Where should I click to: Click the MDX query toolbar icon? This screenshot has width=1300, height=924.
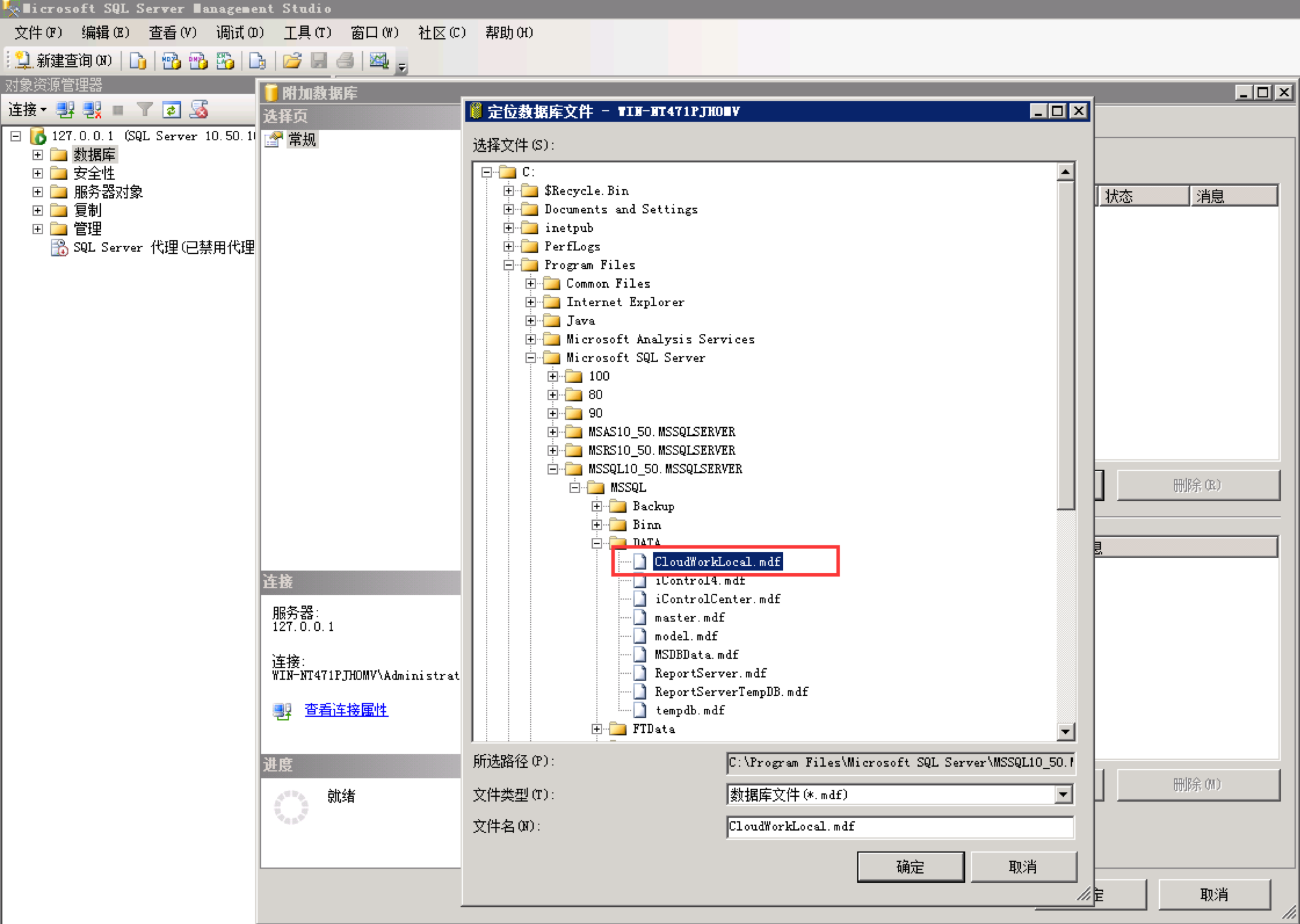click(170, 60)
